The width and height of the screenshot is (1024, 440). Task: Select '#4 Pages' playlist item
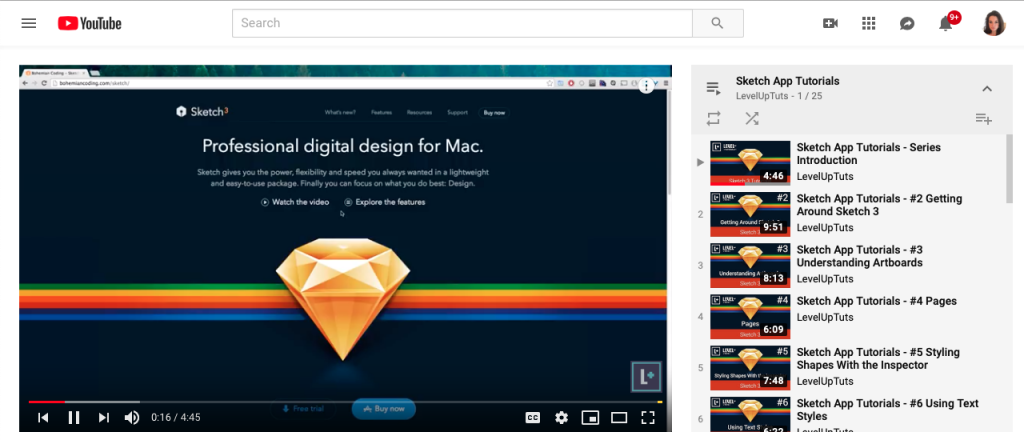coord(850,315)
